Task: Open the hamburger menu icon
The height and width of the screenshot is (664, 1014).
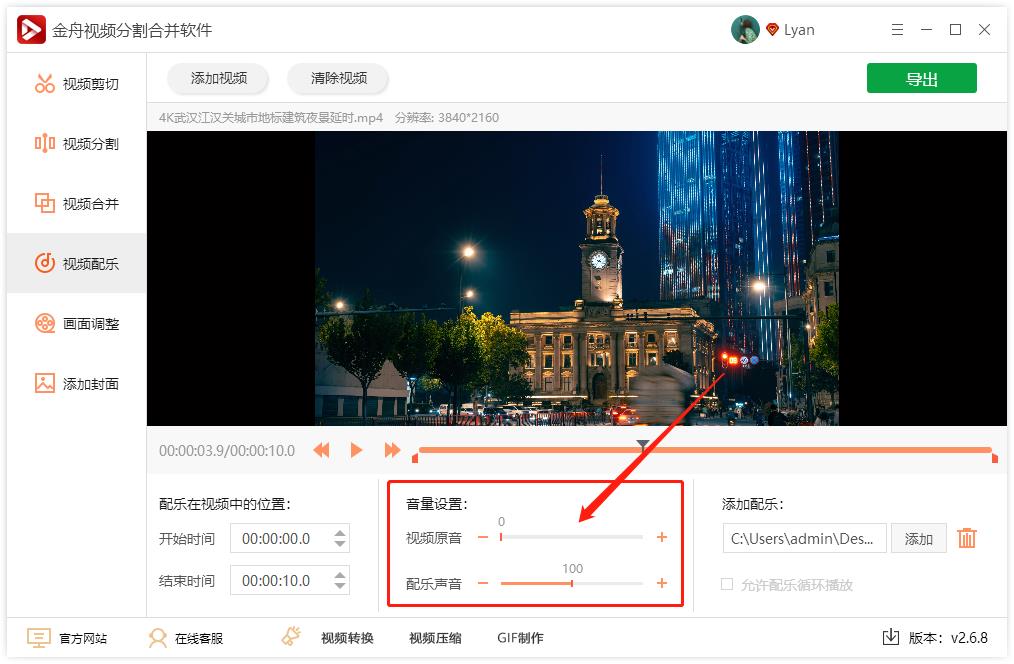Action: [x=897, y=30]
